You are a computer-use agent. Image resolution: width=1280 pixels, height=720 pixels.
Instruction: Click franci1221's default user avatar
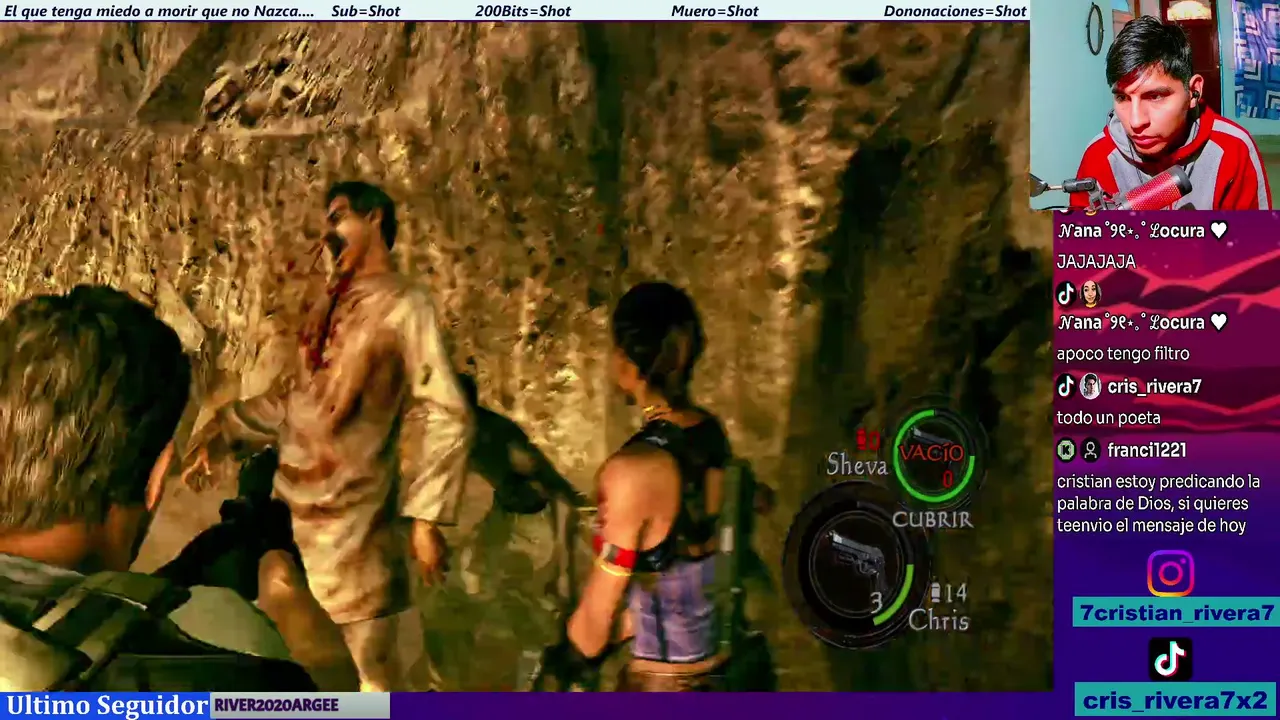(1090, 450)
